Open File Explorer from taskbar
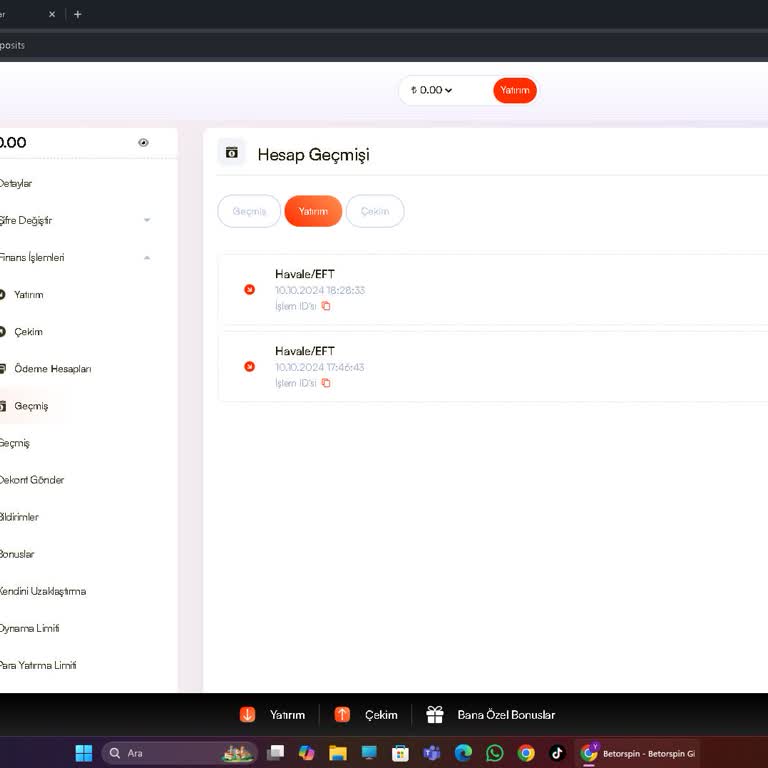Viewport: 768px width, 768px height. coord(337,753)
